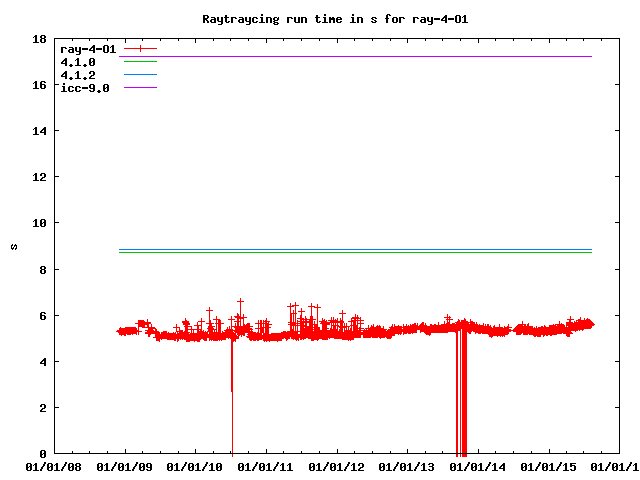The image size is (640, 480).
Task: Click the 01/01/08 date on the x-axis
Action: click(x=54, y=466)
